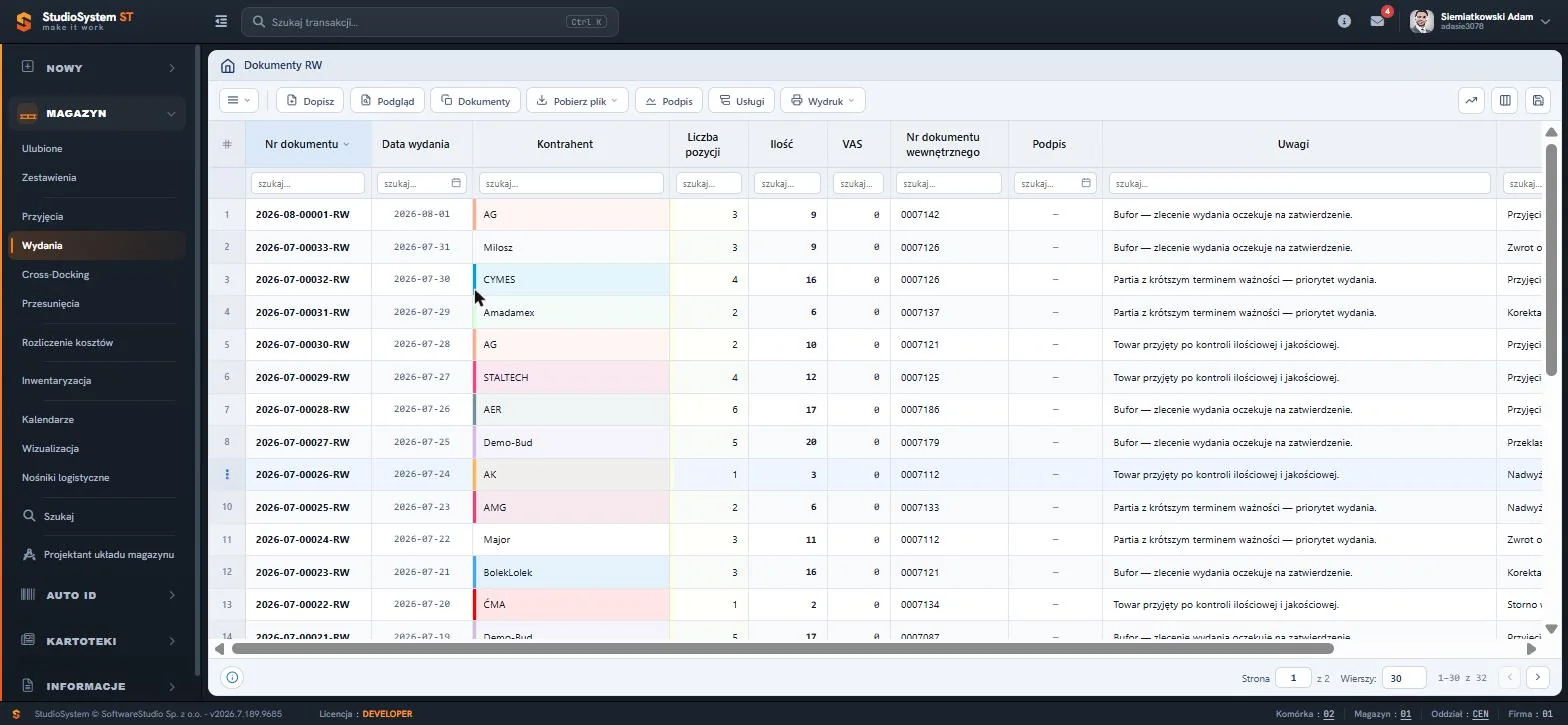Open the mail notifications envelope icon
The image size is (1568, 725).
coord(1377,21)
